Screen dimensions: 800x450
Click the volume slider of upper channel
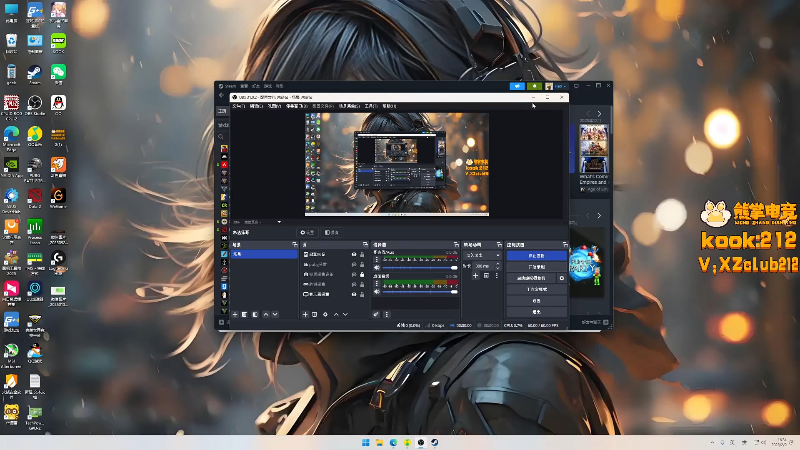(x=420, y=267)
